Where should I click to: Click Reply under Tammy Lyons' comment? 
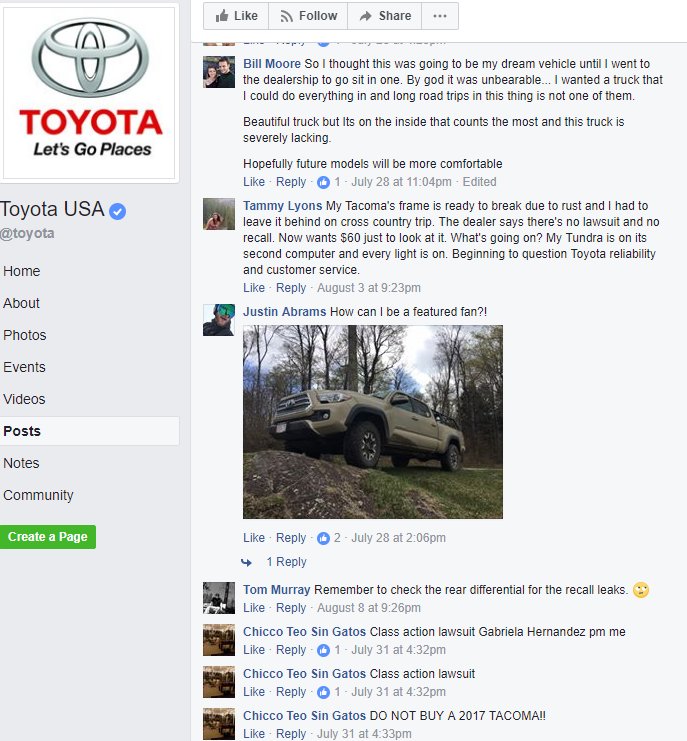[x=291, y=288]
